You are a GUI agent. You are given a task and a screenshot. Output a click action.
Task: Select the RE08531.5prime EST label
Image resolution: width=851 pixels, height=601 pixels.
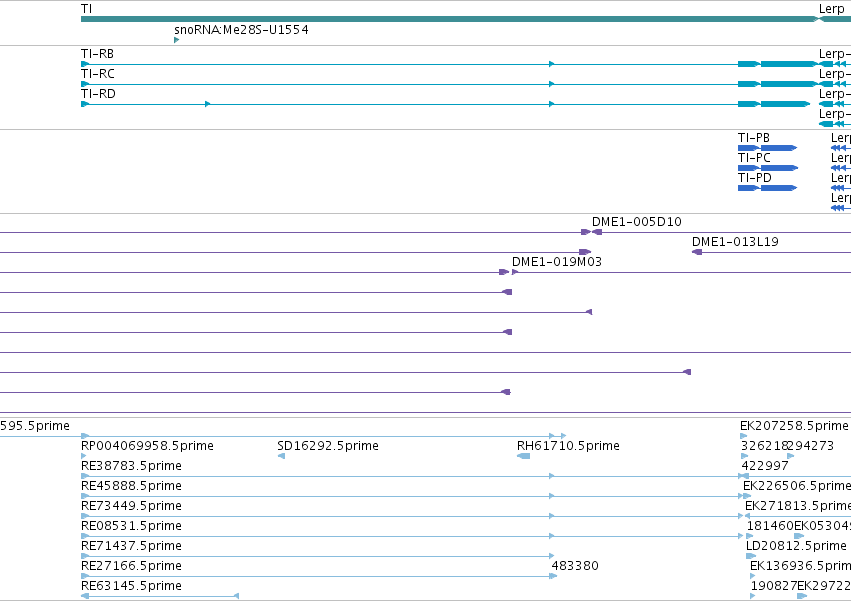(131, 526)
